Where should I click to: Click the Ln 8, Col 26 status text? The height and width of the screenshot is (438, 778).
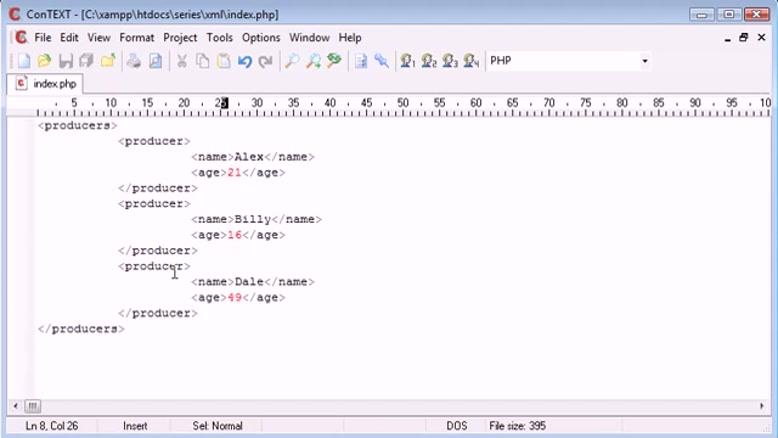tap(52, 426)
